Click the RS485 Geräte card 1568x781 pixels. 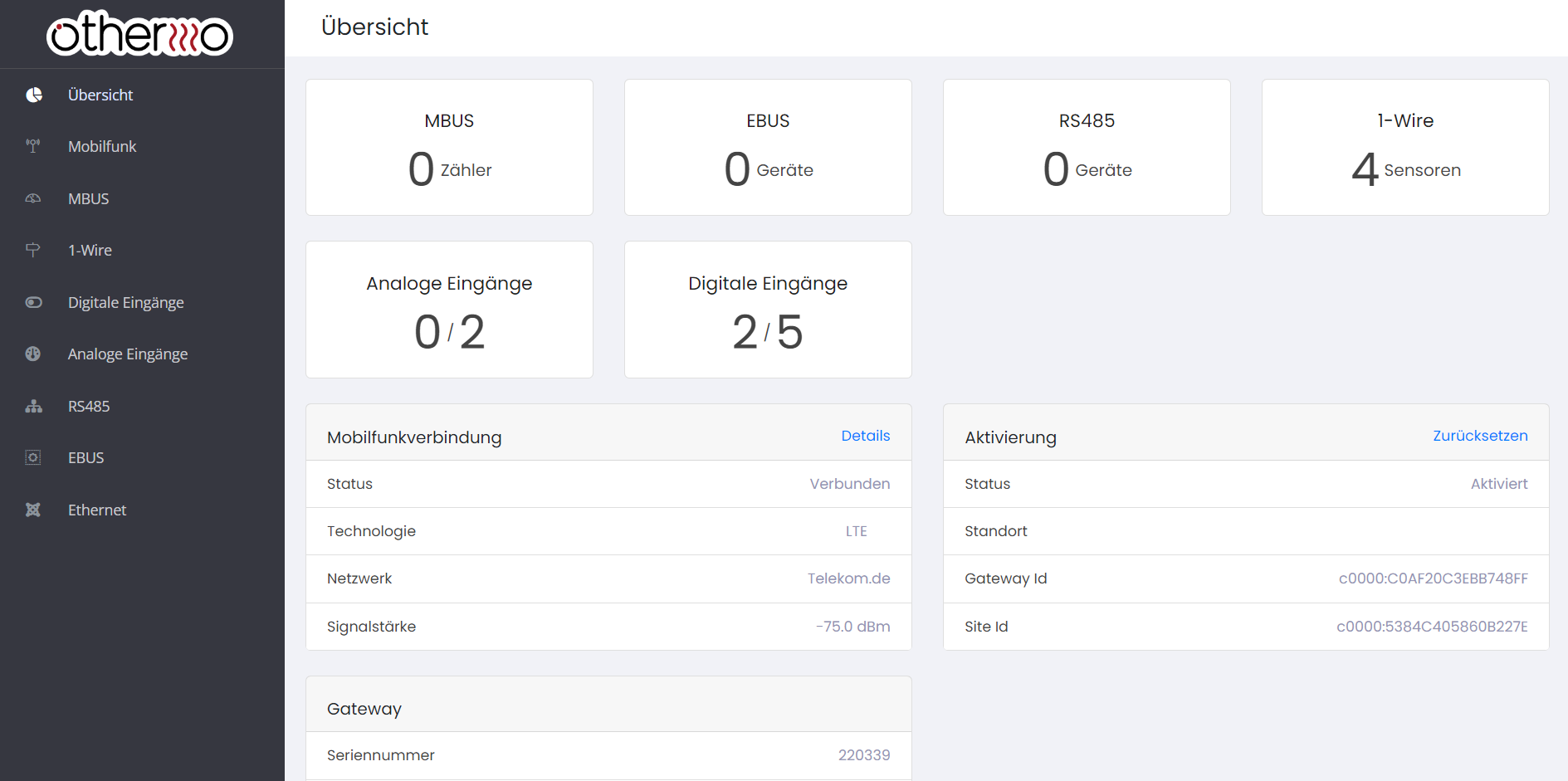[x=1087, y=148]
